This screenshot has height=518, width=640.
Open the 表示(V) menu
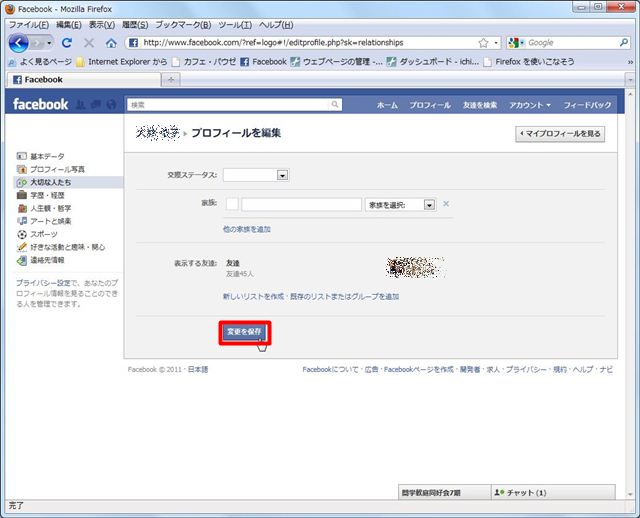tap(102, 25)
